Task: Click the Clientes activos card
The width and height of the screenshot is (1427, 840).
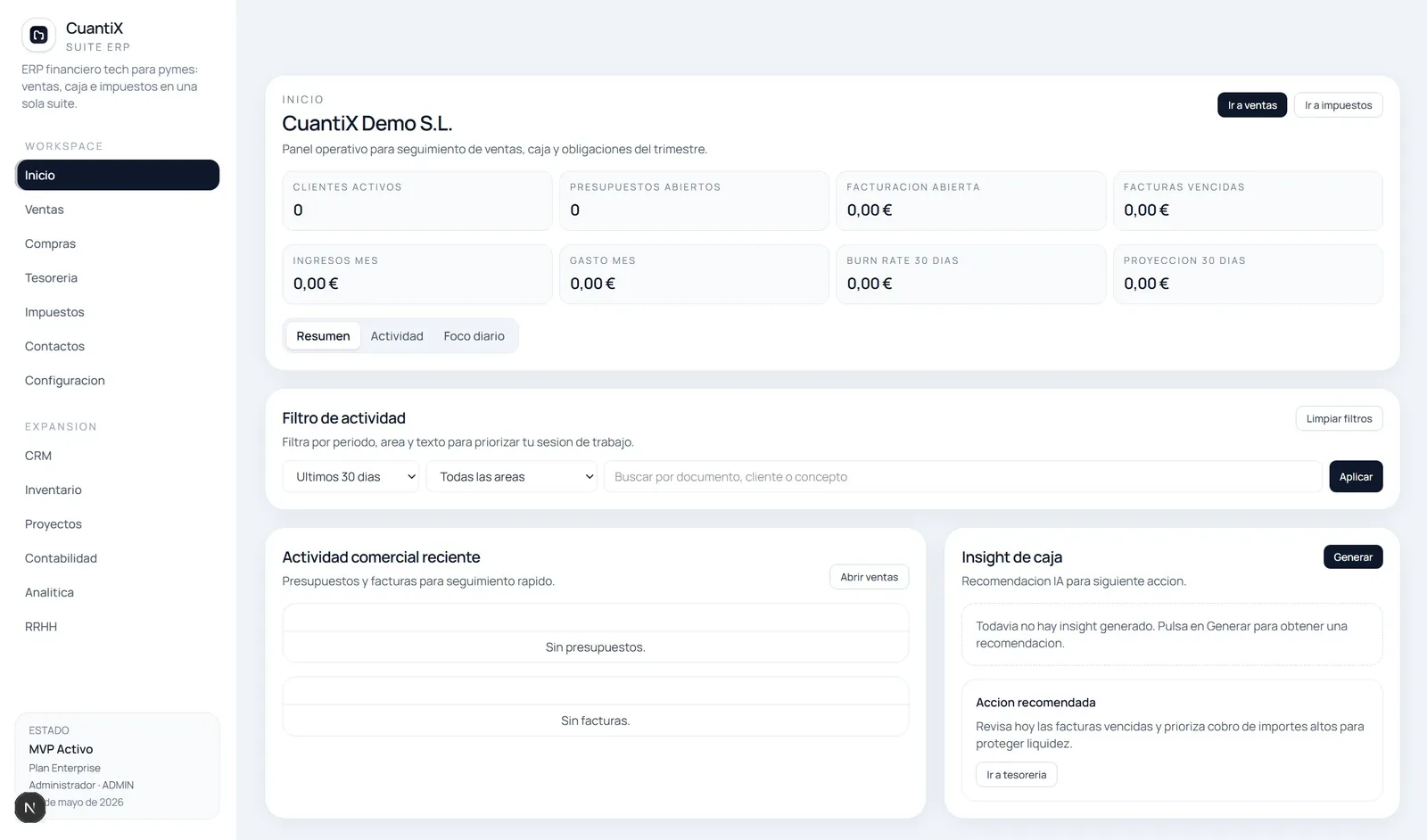Action: (417, 201)
